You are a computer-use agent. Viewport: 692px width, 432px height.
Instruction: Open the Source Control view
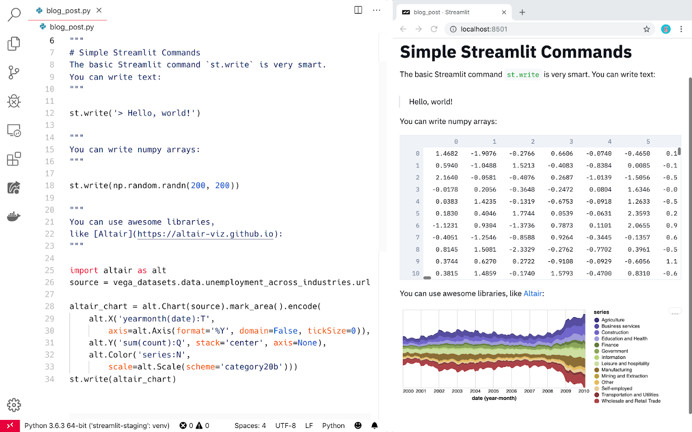click(14, 72)
